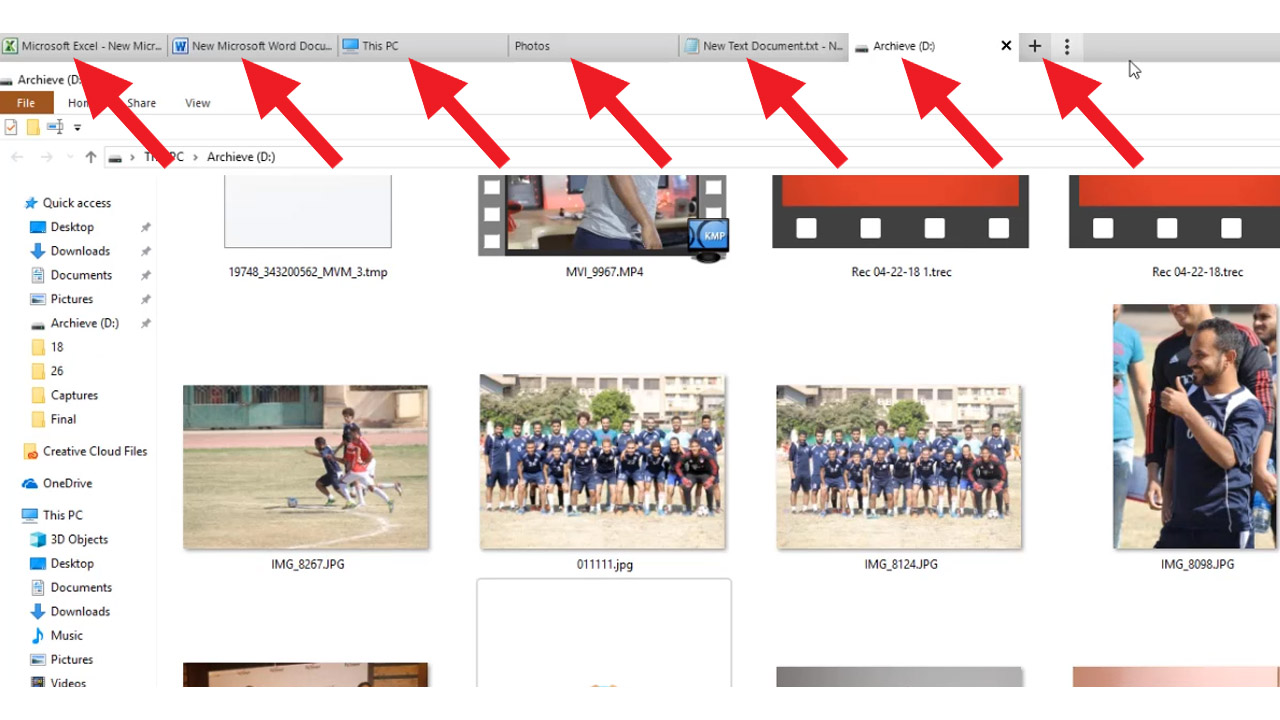
Task: Switch to the View ribbon tab
Action: [x=197, y=102]
